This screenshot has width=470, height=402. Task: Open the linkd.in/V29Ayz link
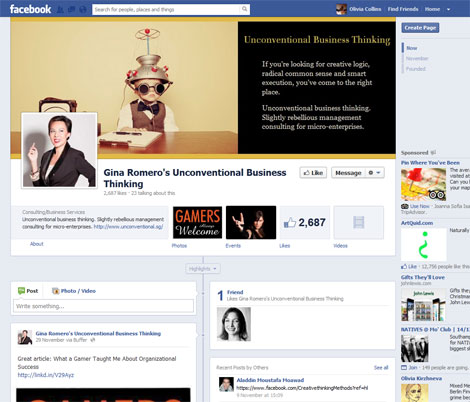coord(46,375)
